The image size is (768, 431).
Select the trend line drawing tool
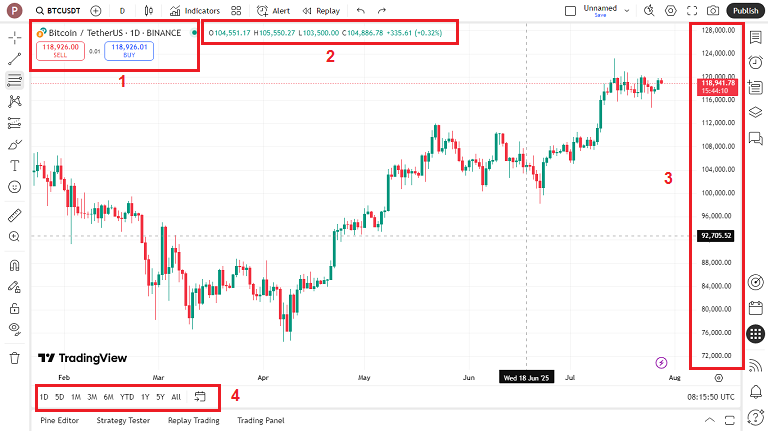(x=15, y=58)
